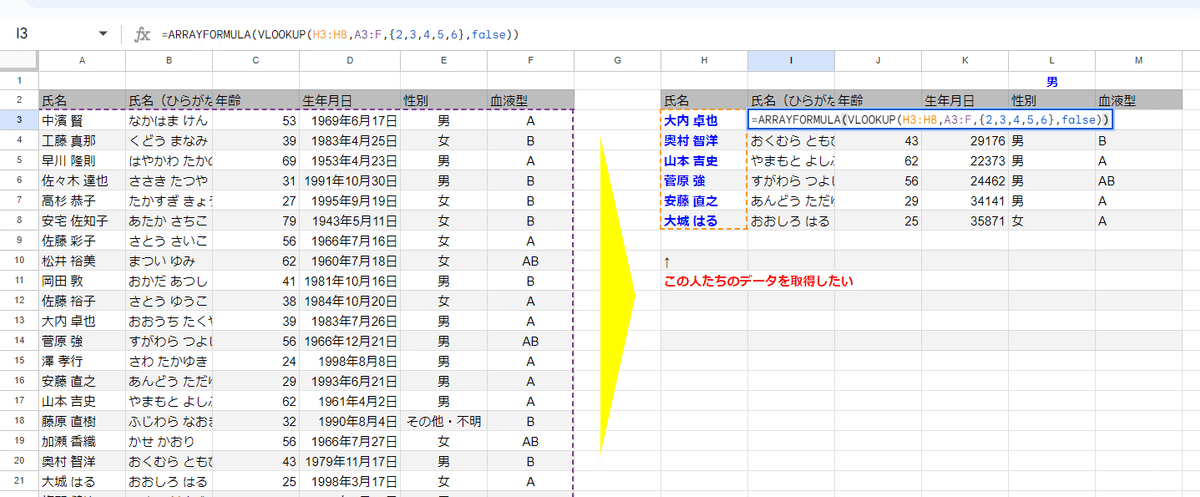The image size is (1200, 497).
Task: Click the おかだ あつし reading cell
Action: pyautogui.click(x=169, y=280)
